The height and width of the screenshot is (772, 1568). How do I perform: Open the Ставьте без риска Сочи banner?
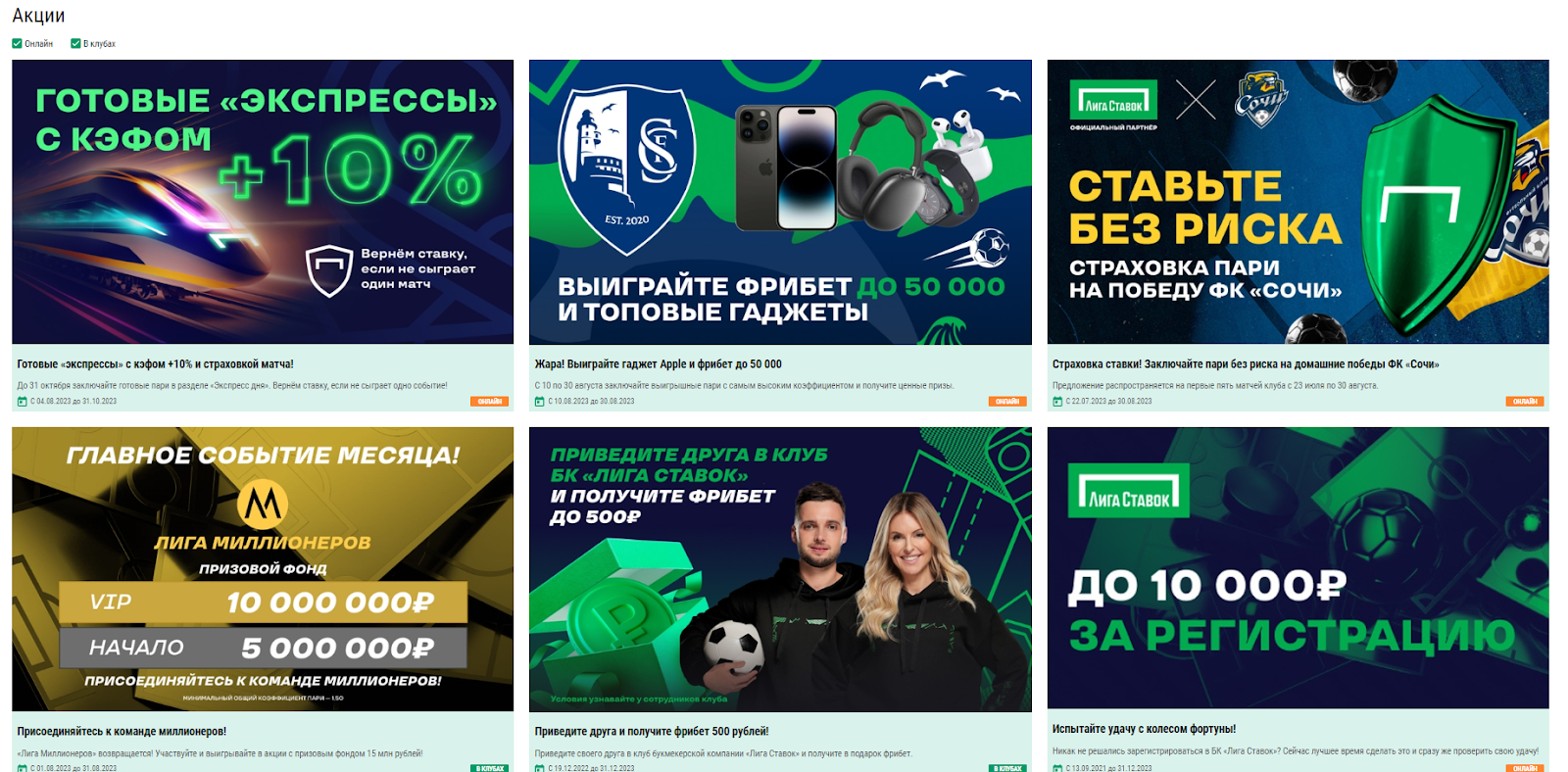(1298, 202)
